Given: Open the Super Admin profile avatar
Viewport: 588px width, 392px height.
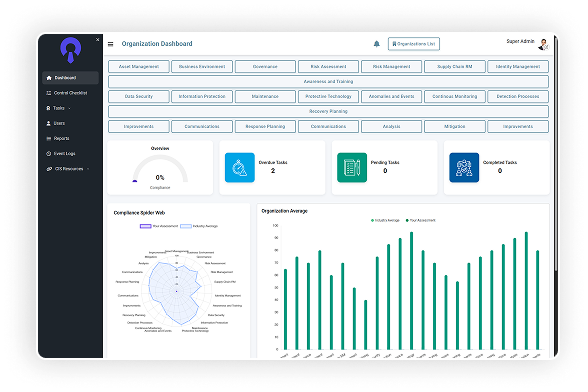Looking at the screenshot, I should (543, 44).
